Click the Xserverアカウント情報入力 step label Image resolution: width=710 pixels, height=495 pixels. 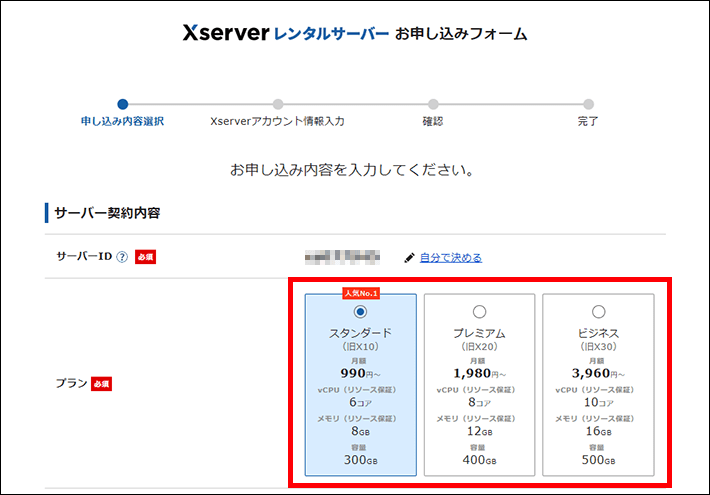(278, 121)
